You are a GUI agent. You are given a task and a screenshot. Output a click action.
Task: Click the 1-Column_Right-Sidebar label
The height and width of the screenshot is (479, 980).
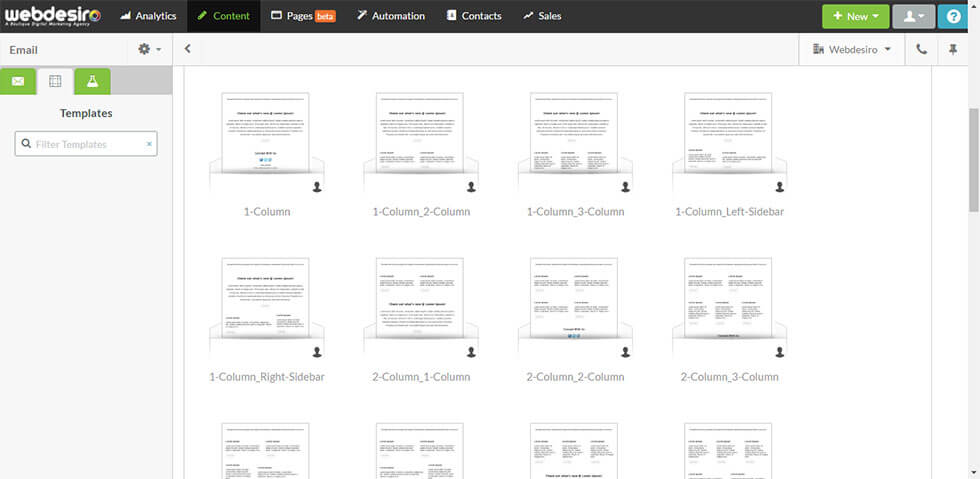267,377
